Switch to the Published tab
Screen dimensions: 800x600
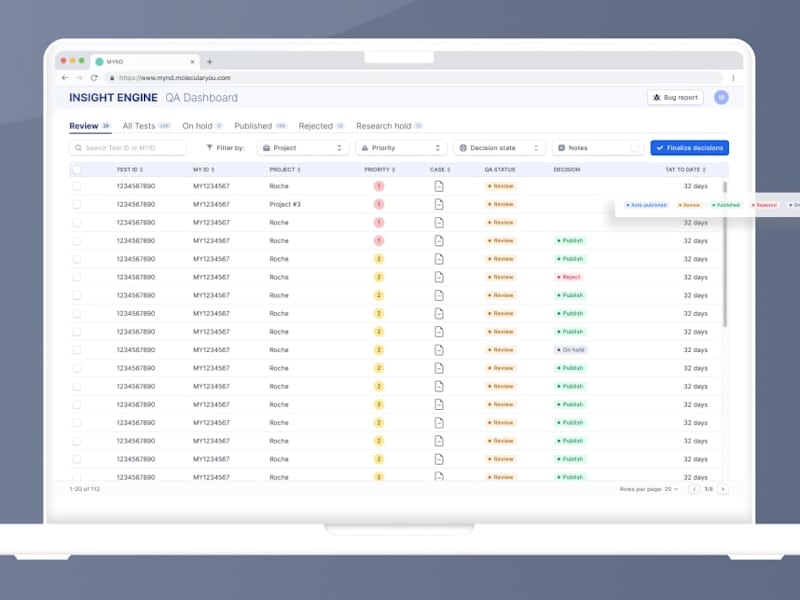[260, 126]
